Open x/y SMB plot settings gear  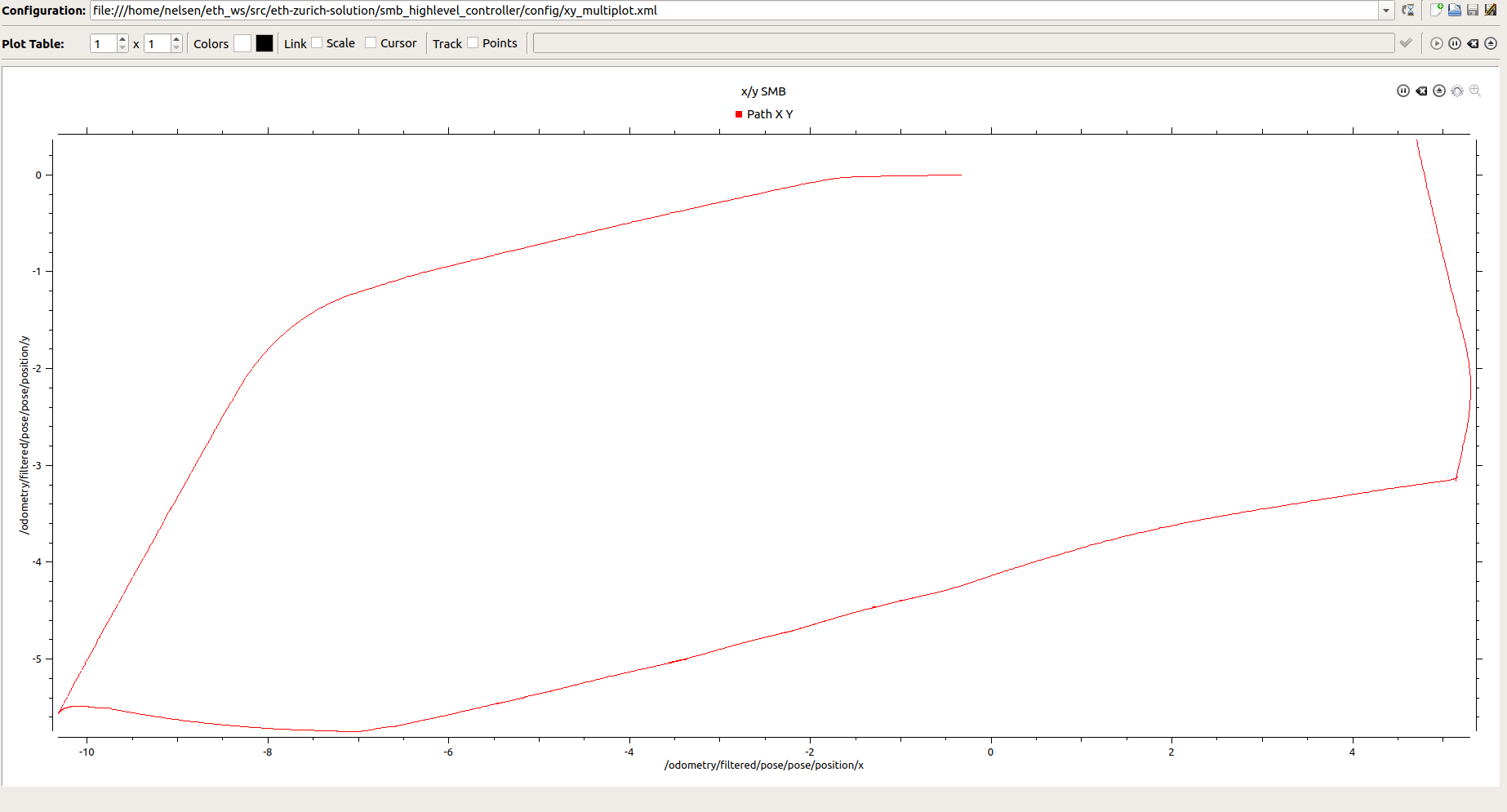point(1457,91)
